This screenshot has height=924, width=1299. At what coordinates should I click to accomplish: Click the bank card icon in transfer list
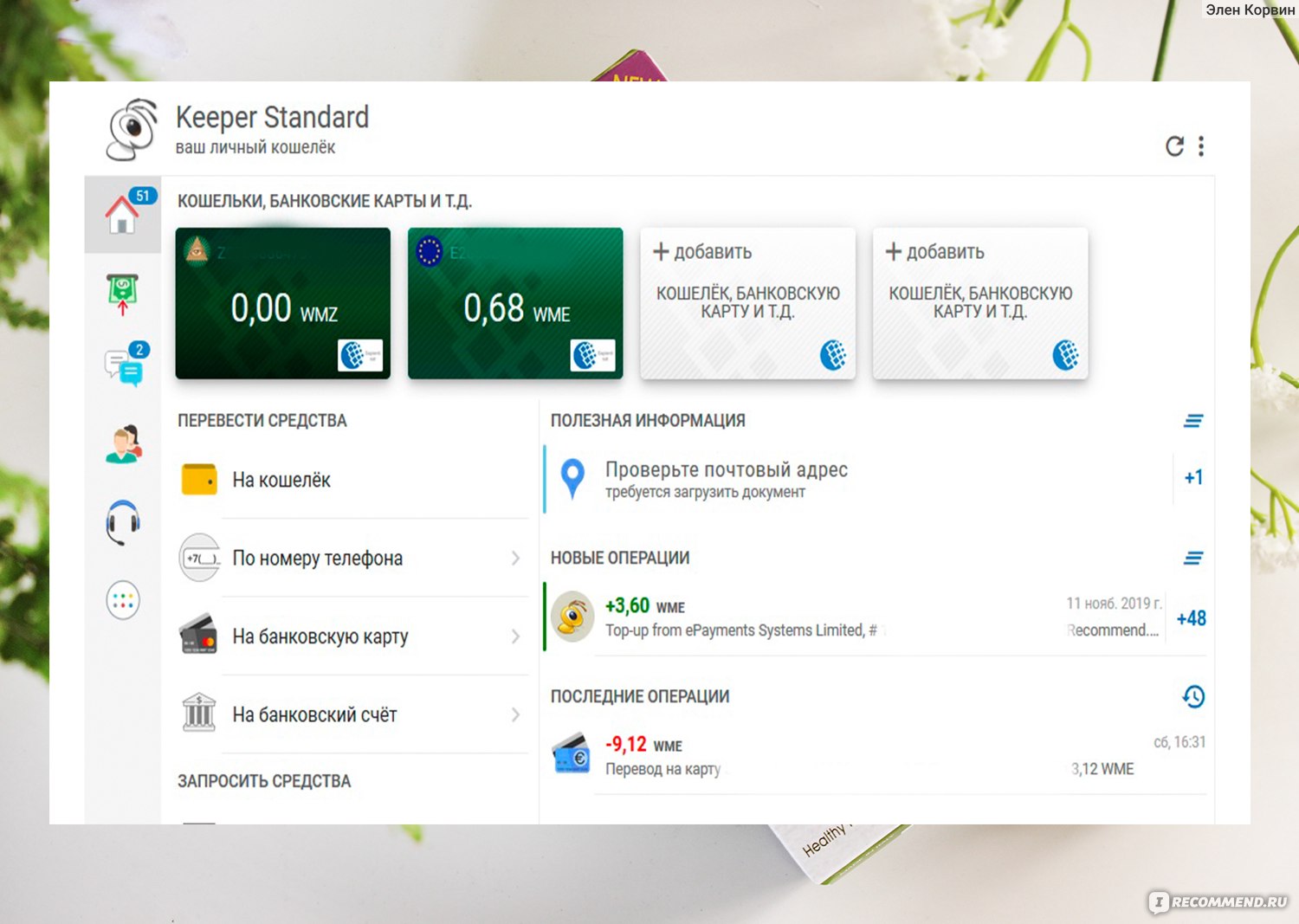(198, 635)
